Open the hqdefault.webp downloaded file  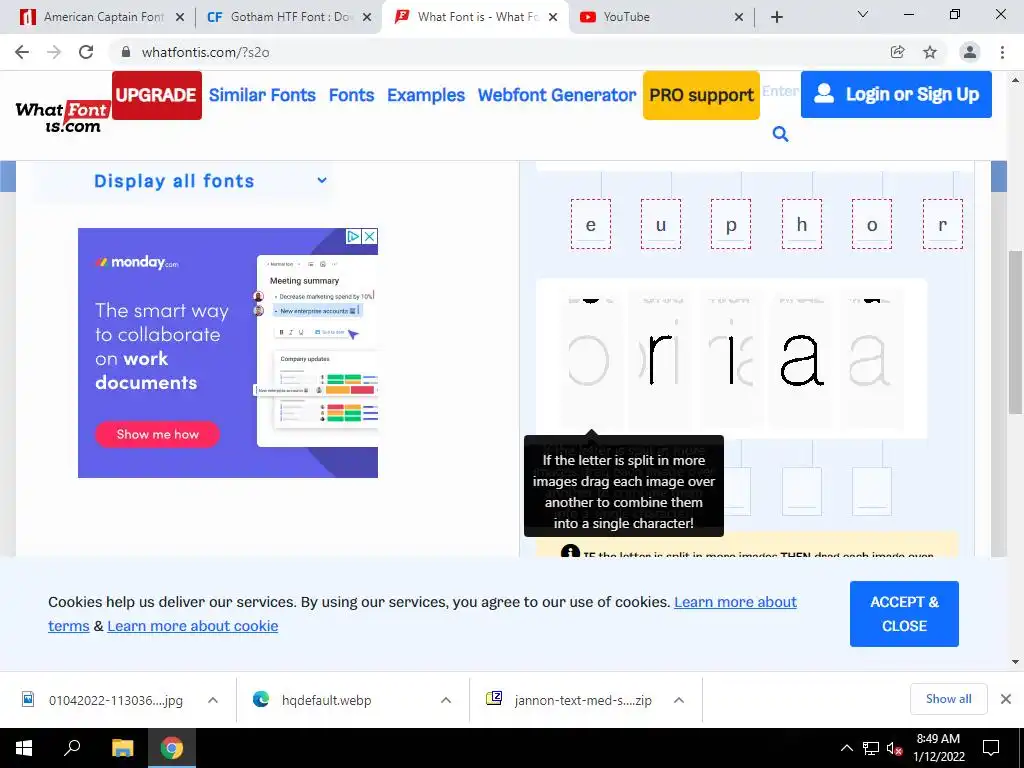327,700
